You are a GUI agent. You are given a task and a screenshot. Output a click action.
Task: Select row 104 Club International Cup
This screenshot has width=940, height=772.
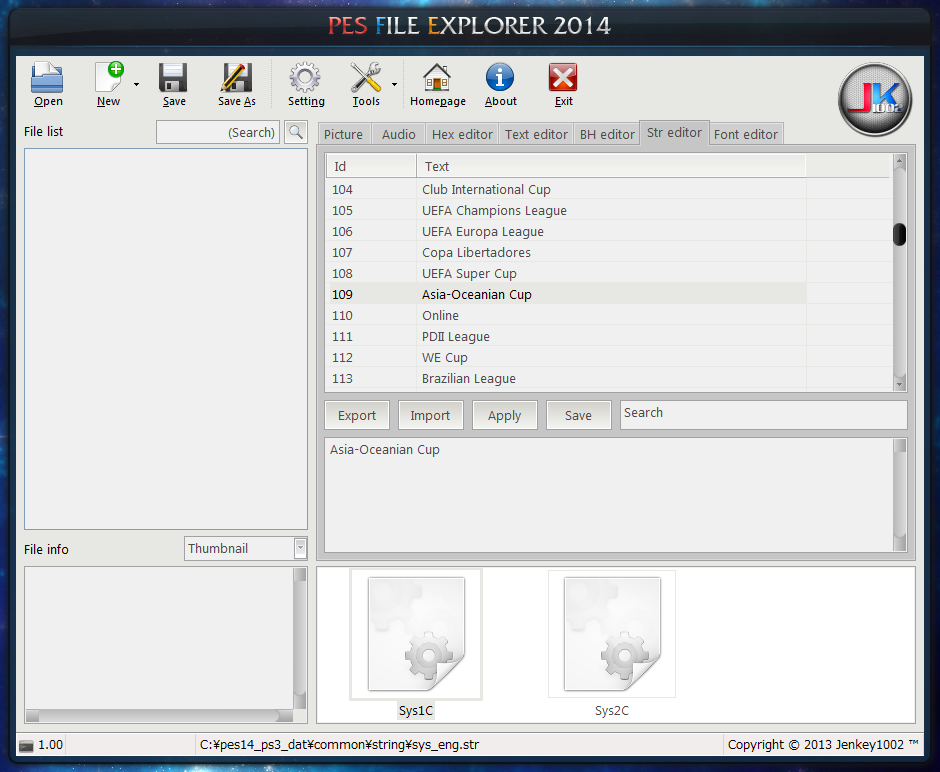pyautogui.click(x=566, y=189)
